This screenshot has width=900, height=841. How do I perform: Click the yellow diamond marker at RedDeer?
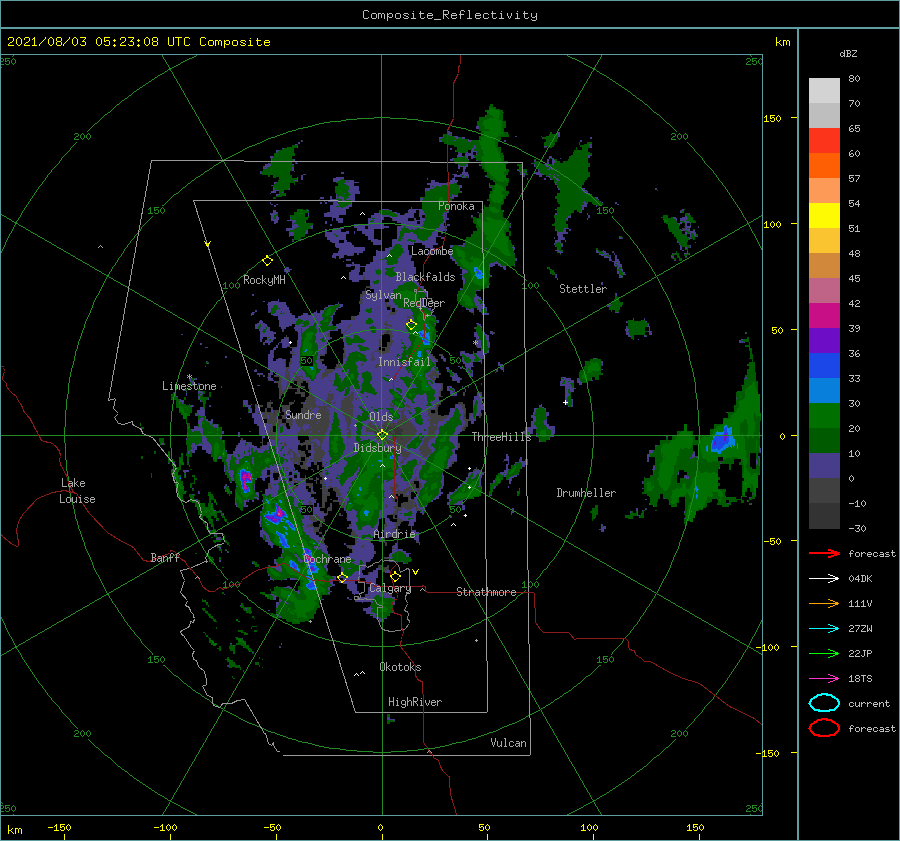(411, 325)
